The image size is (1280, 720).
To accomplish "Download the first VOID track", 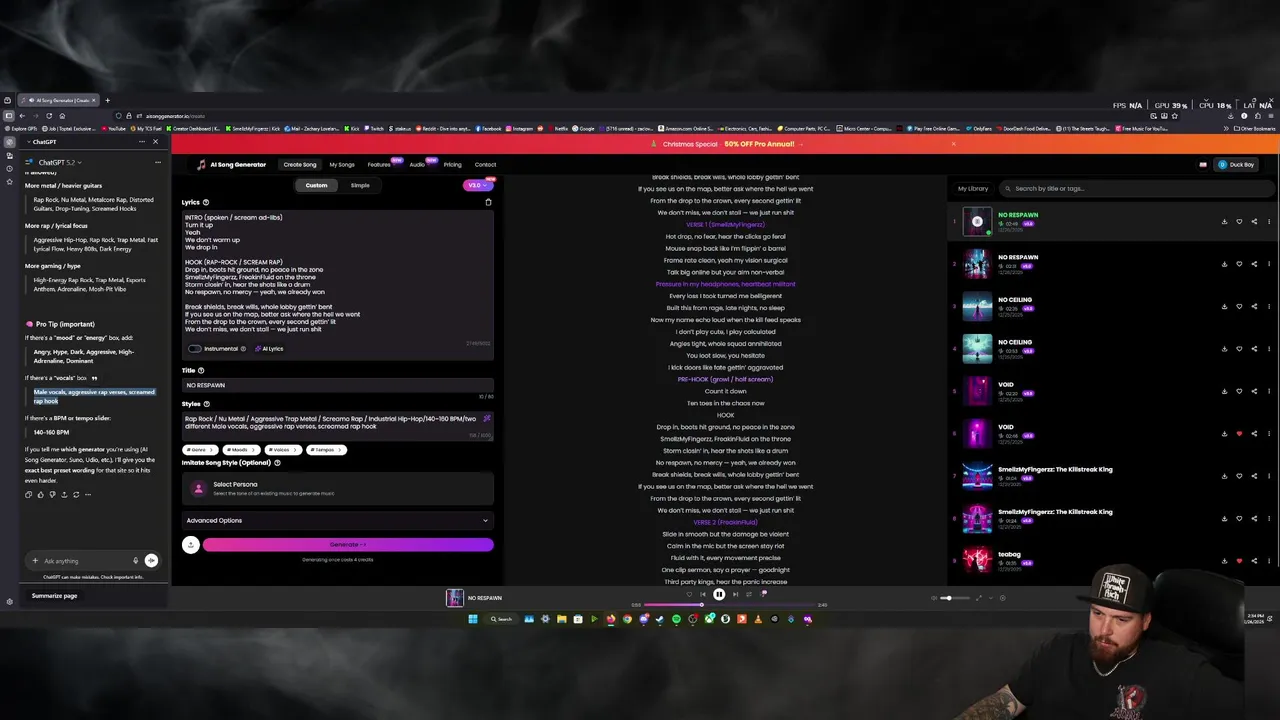I will tap(1224, 391).
